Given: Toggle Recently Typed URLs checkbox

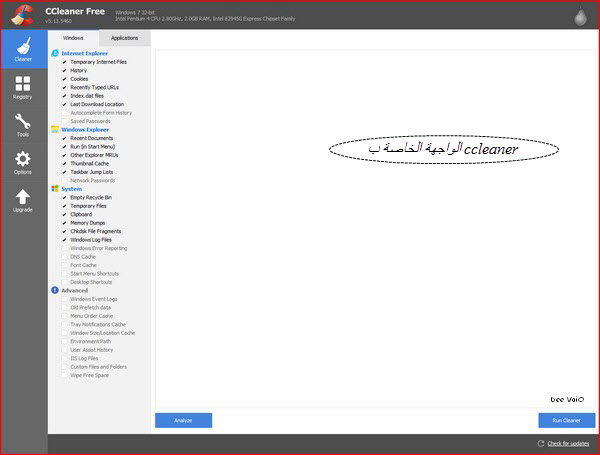Looking at the screenshot, I should click(x=64, y=87).
